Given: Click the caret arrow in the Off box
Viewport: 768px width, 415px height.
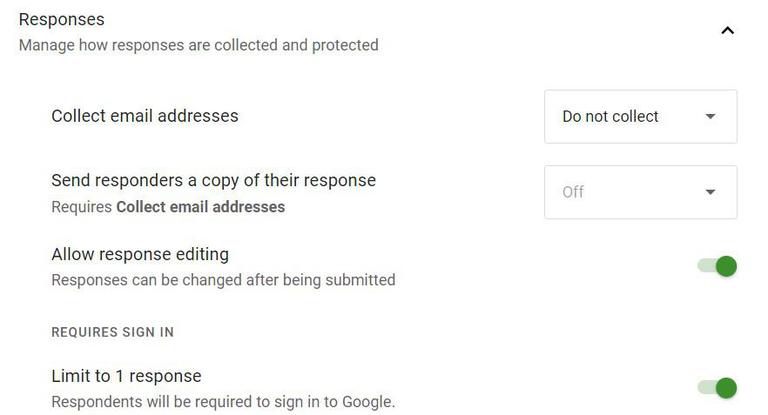Looking at the screenshot, I should 710,192.
